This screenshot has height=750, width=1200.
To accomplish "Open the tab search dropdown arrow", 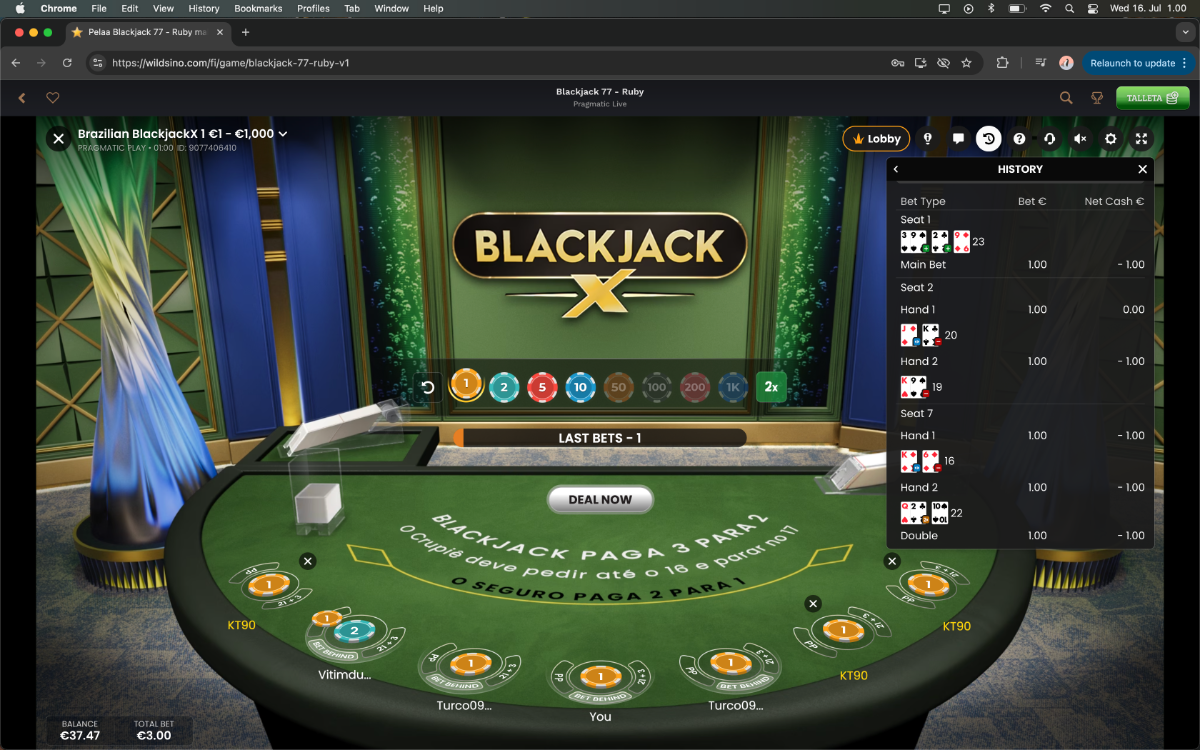I will [x=1186, y=32].
